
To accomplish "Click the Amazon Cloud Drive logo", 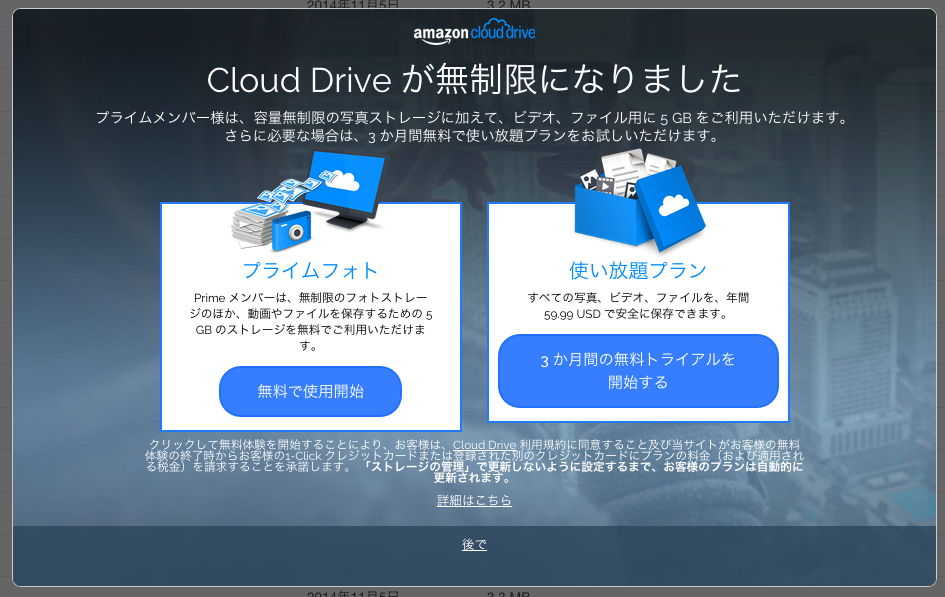I will [474, 33].
